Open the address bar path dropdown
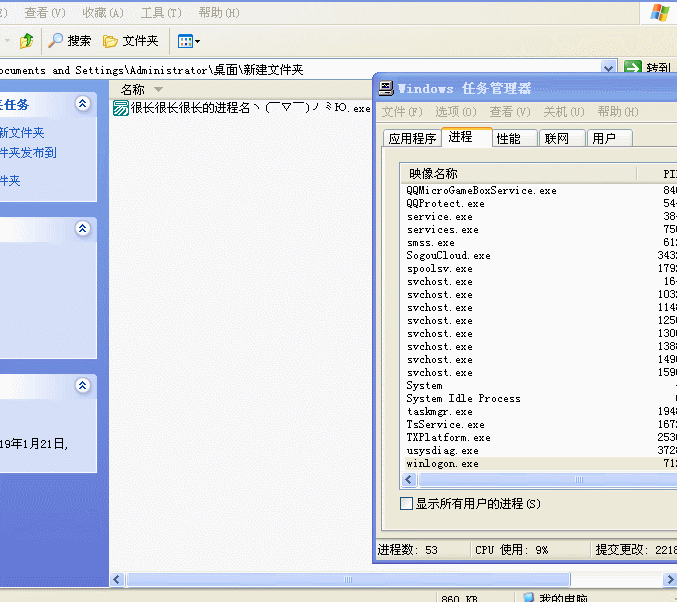The width and height of the screenshot is (677, 602). point(608,68)
